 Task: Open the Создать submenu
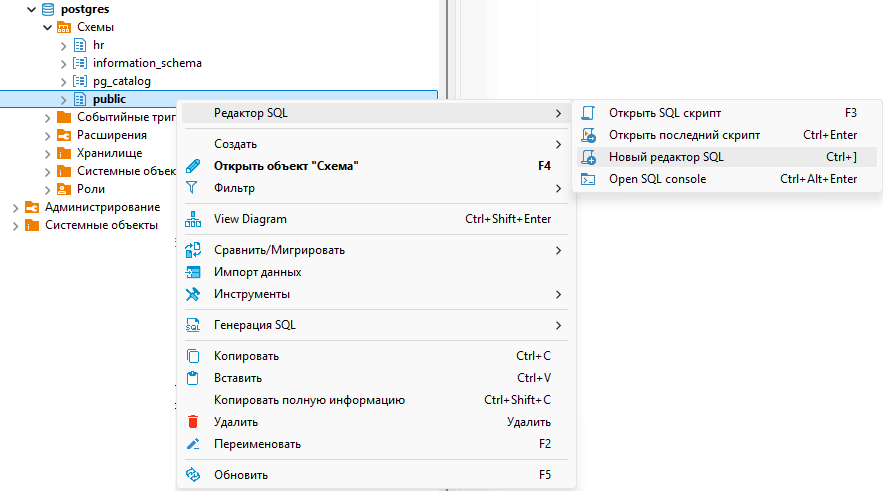[375, 144]
